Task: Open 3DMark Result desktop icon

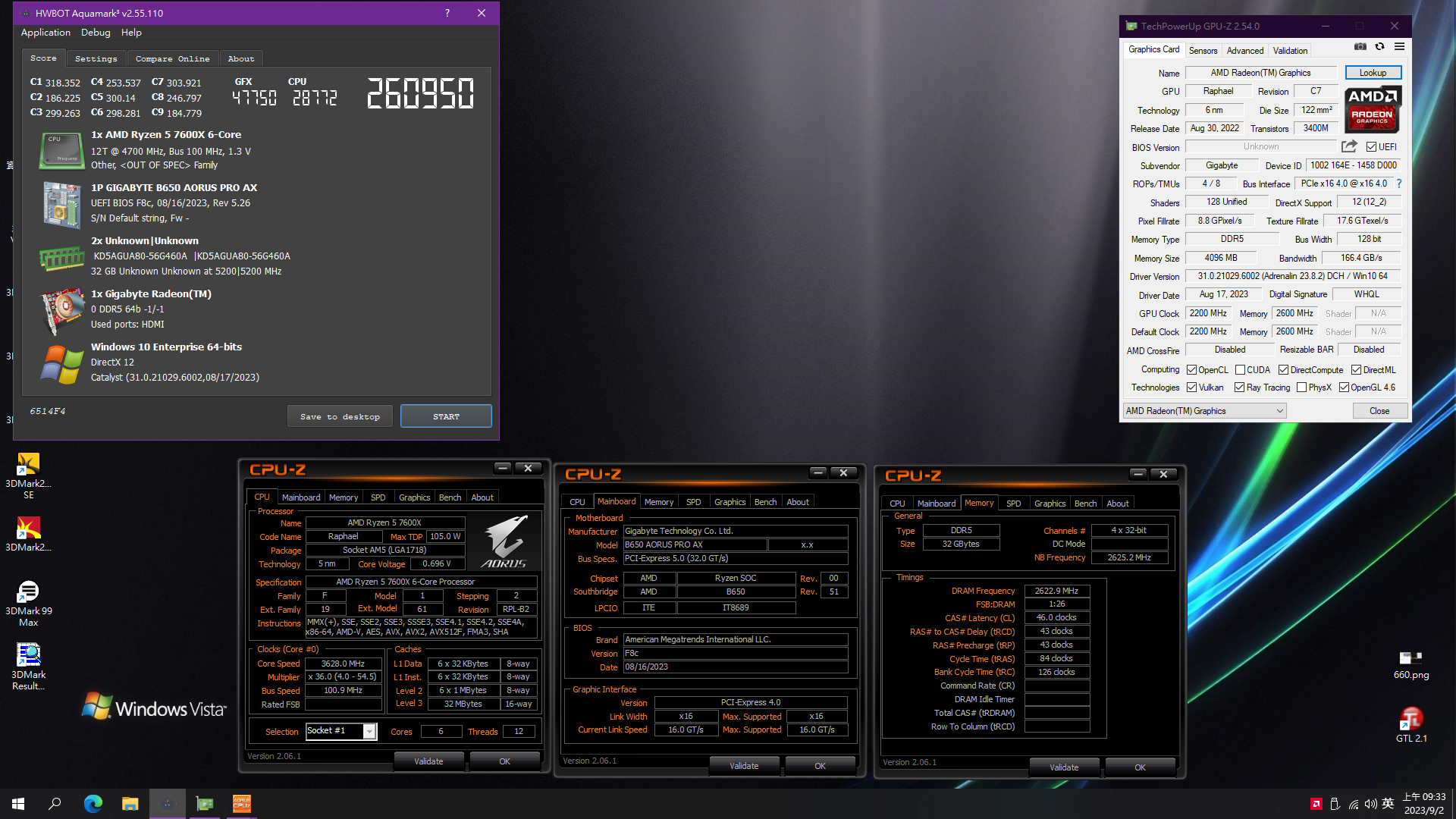Action: [x=28, y=667]
